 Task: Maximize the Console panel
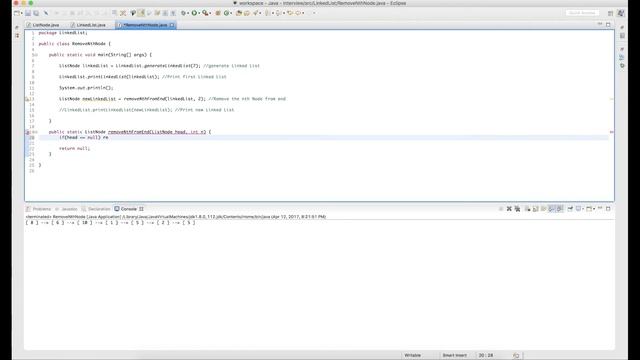coord(608,209)
